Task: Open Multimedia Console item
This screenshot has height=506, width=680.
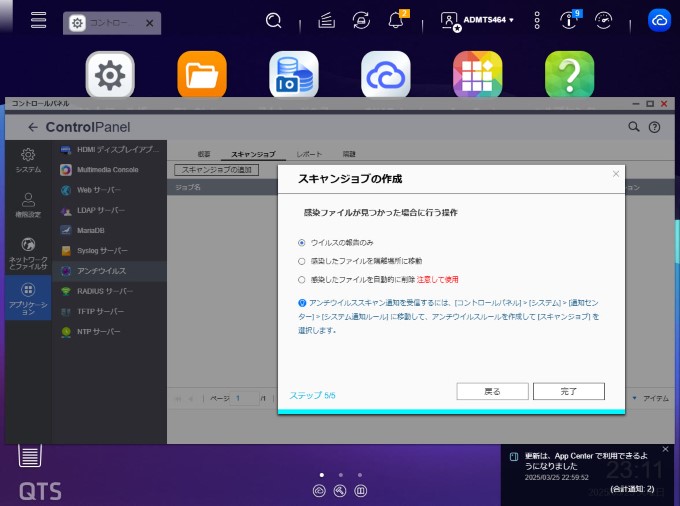Action: tap(110, 170)
